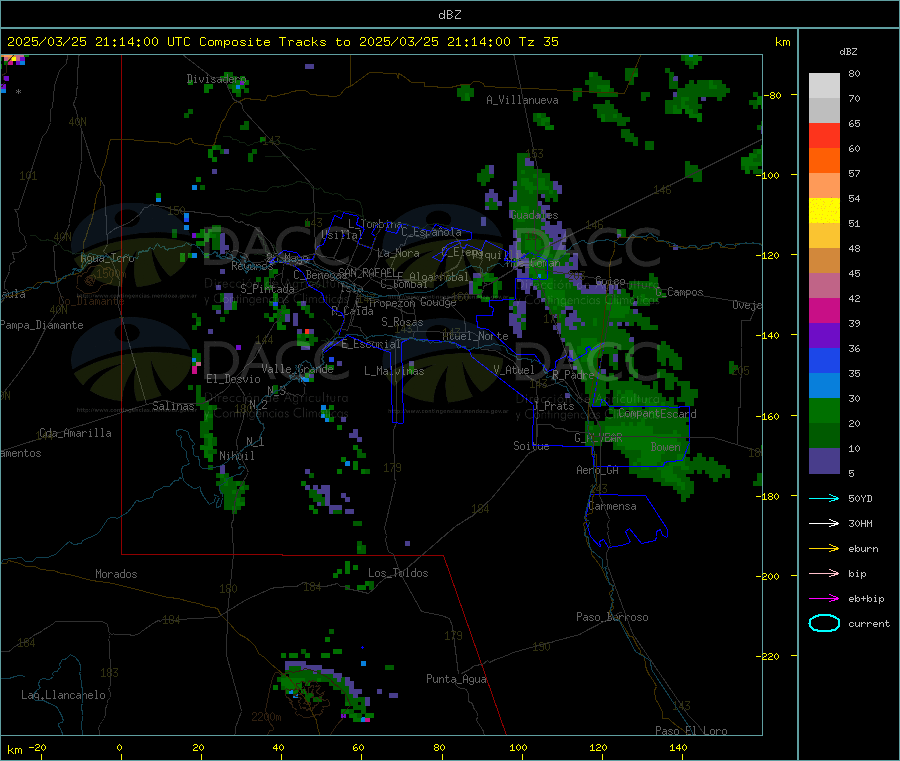This screenshot has width=900, height=761.
Task: Select the blue 35 dBZ color swatch
Action: tap(824, 360)
